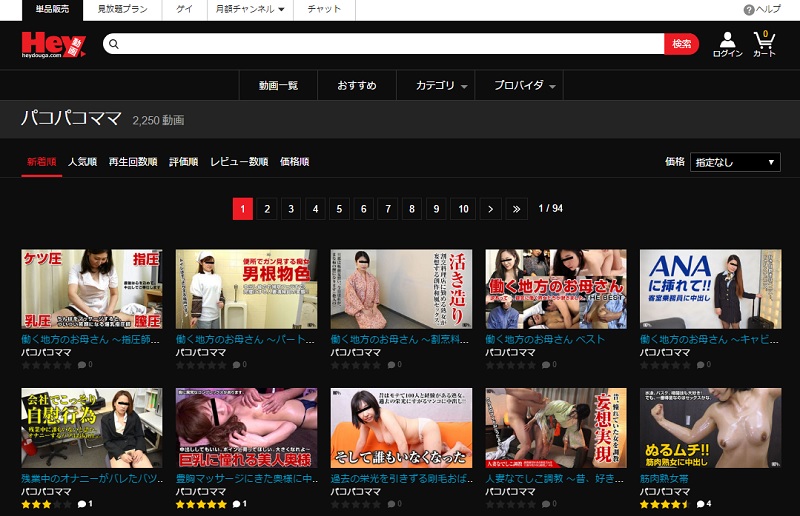Viewport: 800px width, 516px height.
Task: Open the カテゴリ dropdown menu
Action: (442, 86)
